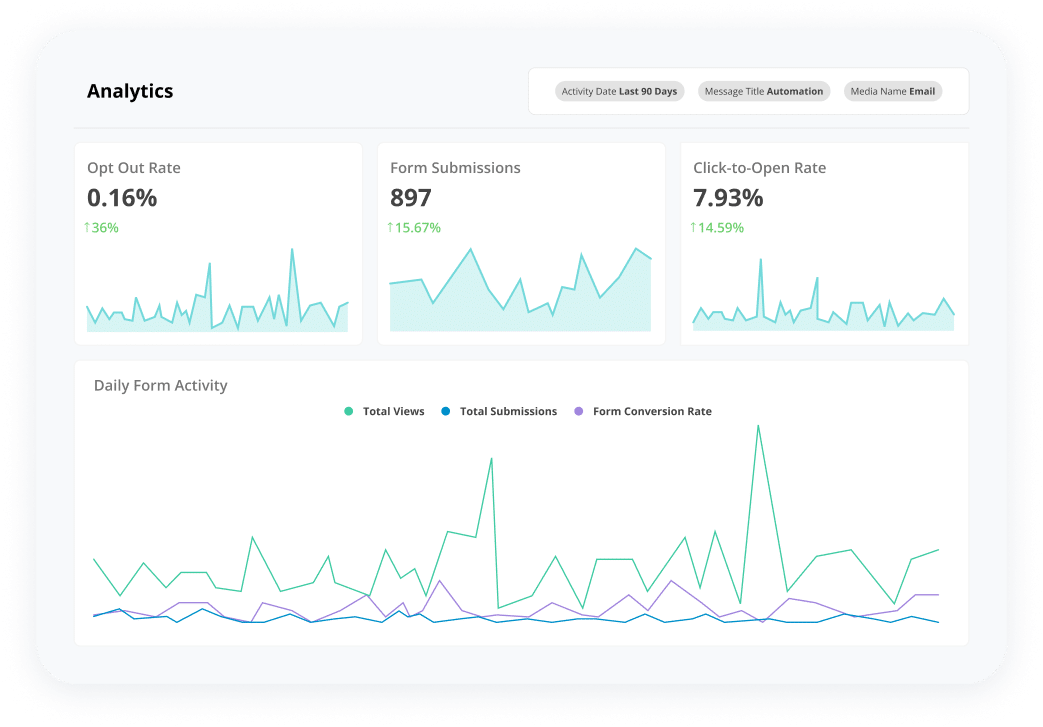Open the Message Title Automation filter
This screenshot has width=1043, height=727.
coord(764,91)
